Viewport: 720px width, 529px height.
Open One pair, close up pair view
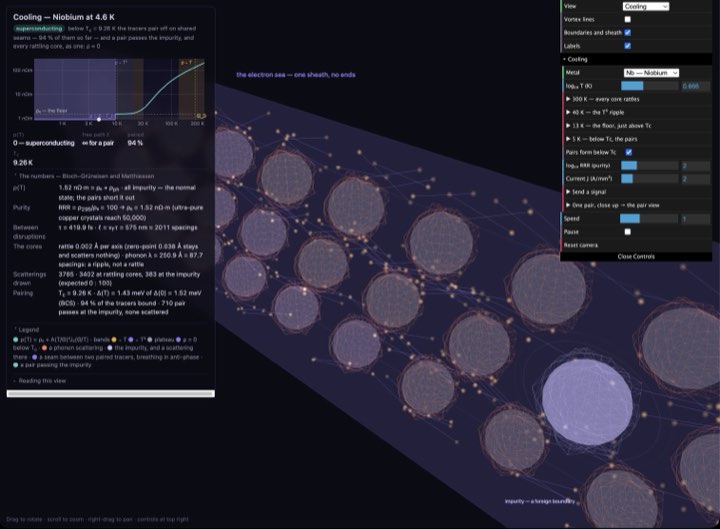(x=636, y=205)
